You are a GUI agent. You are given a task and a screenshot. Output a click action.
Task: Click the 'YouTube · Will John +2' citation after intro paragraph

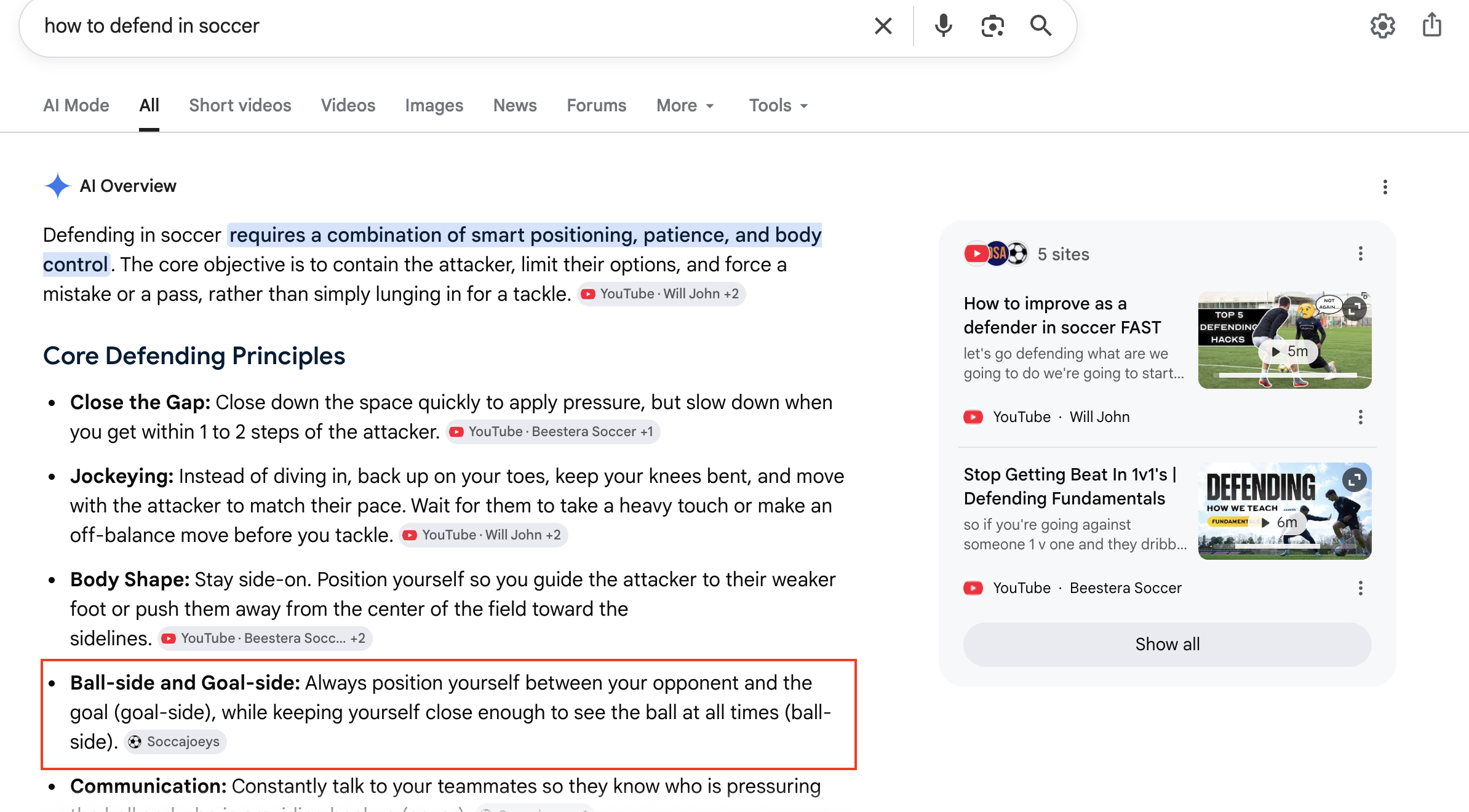[x=661, y=294]
